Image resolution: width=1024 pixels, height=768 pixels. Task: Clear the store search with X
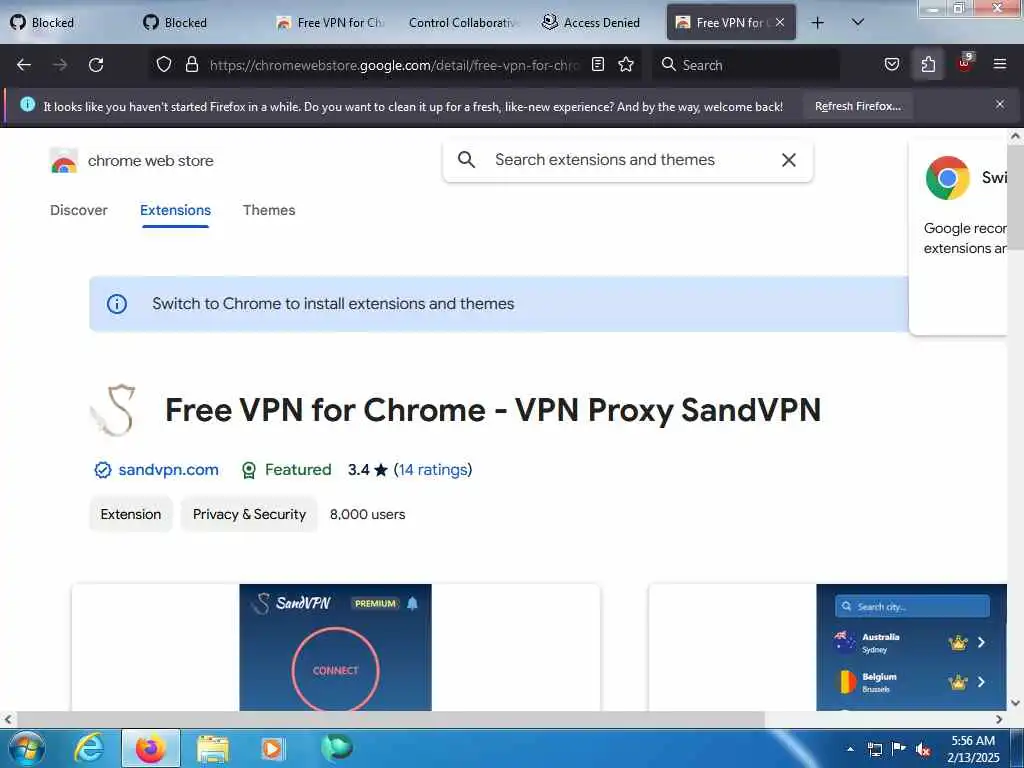point(788,160)
